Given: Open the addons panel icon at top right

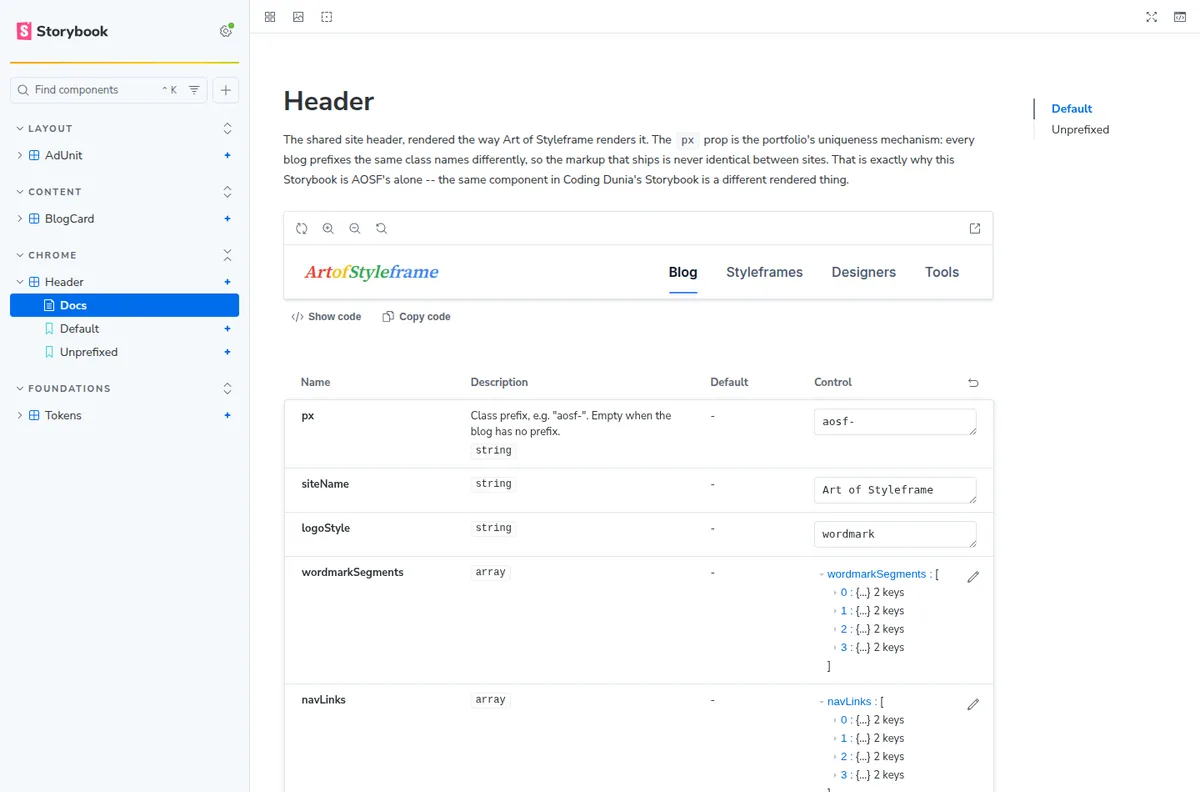Looking at the screenshot, I should pyautogui.click(x=1180, y=17).
